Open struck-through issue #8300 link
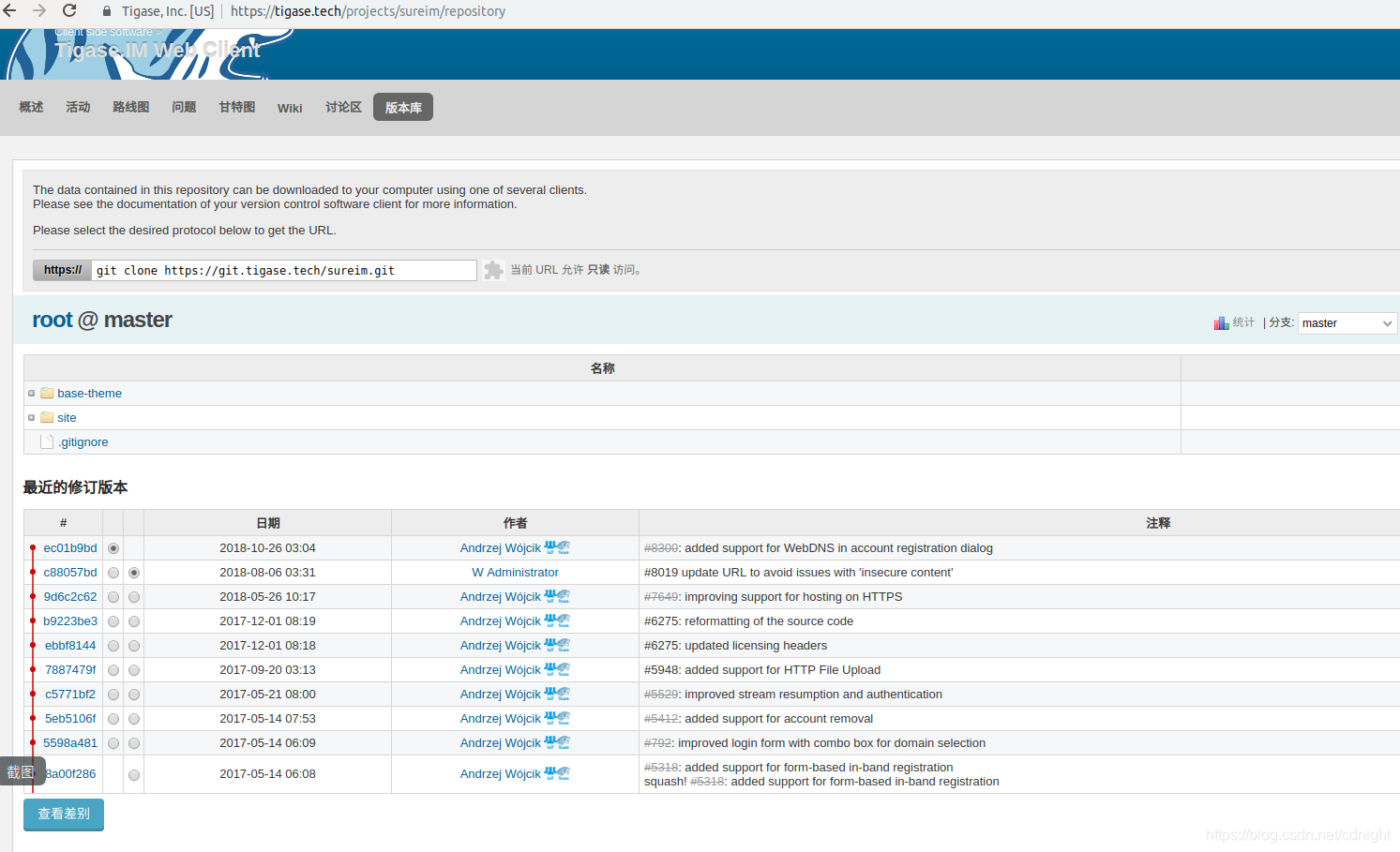The image size is (1400, 852). pyautogui.click(x=661, y=547)
